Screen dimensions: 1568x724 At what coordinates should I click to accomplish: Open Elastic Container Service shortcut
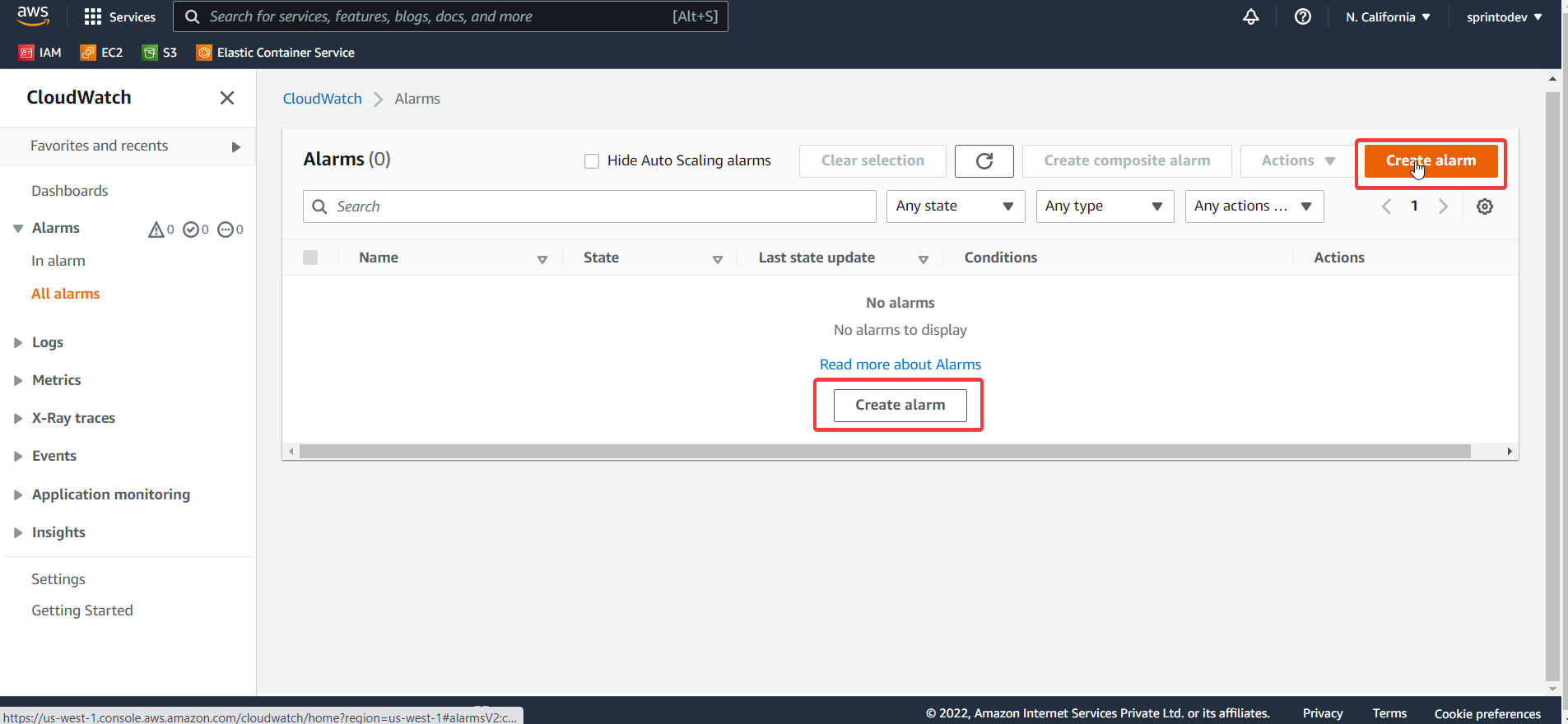coord(275,53)
